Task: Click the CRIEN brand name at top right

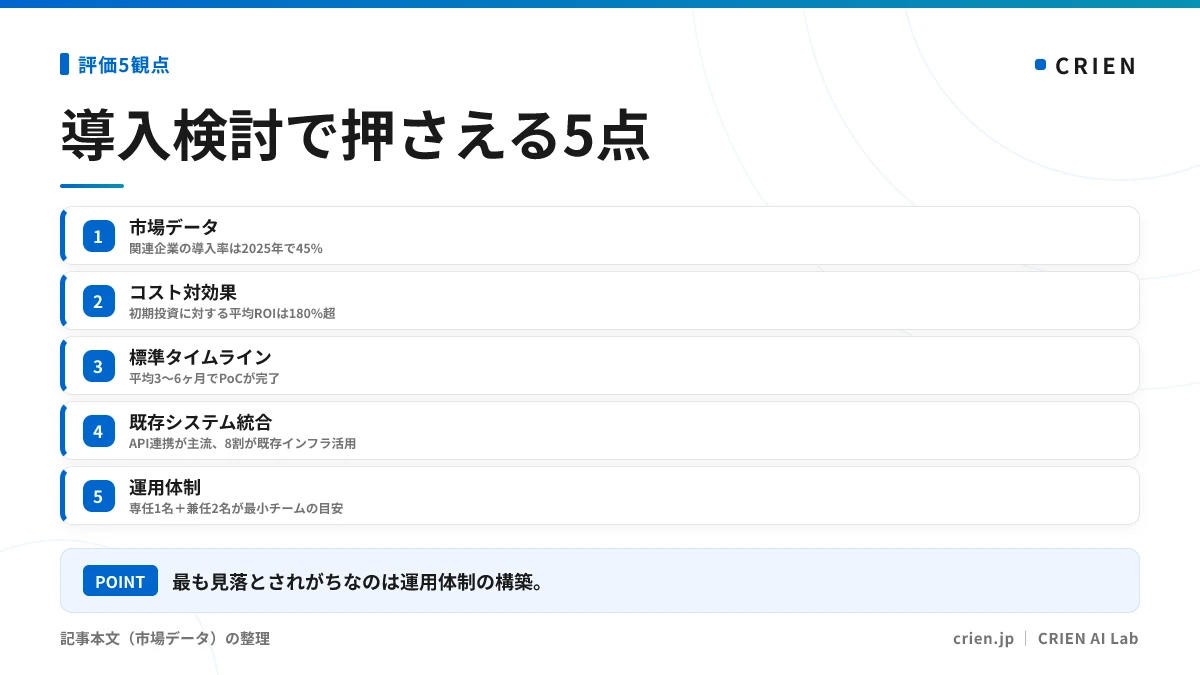Action: coord(1096,66)
